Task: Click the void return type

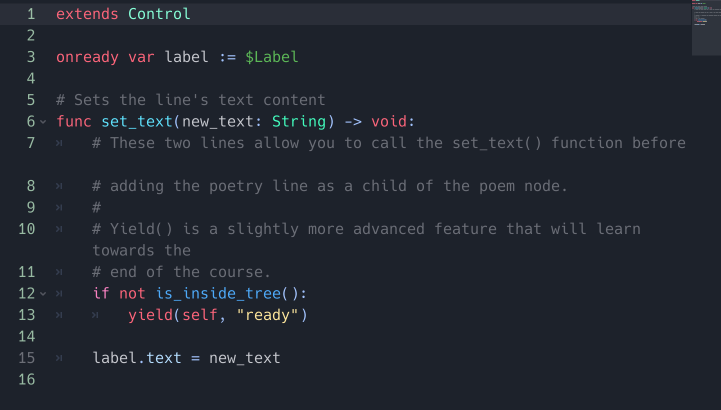Action: [x=389, y=122]
